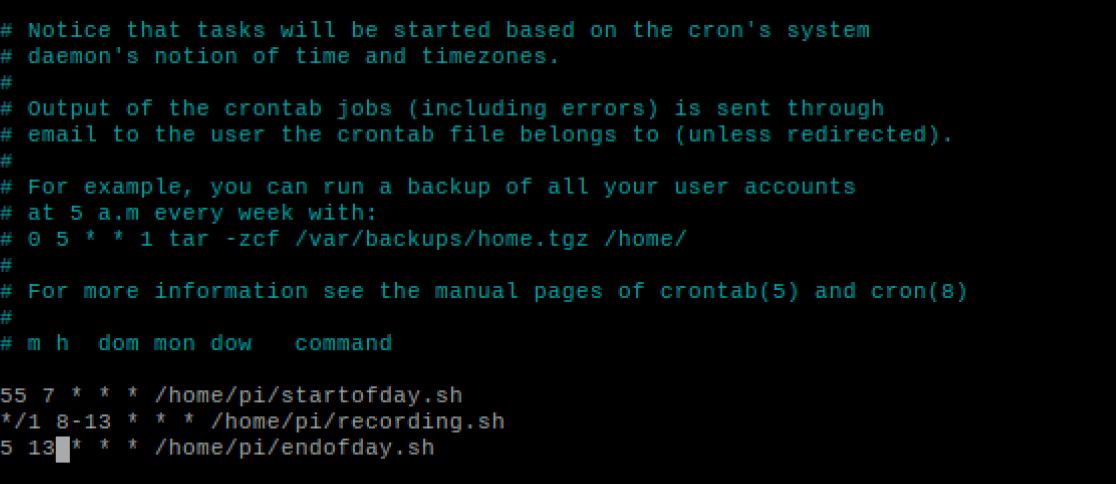Place cursor on /home/pi/recording.sh path
Image resolution: width=1116 pixels, height=484 pixels.
pyautogui.click(x=358, y=422)
